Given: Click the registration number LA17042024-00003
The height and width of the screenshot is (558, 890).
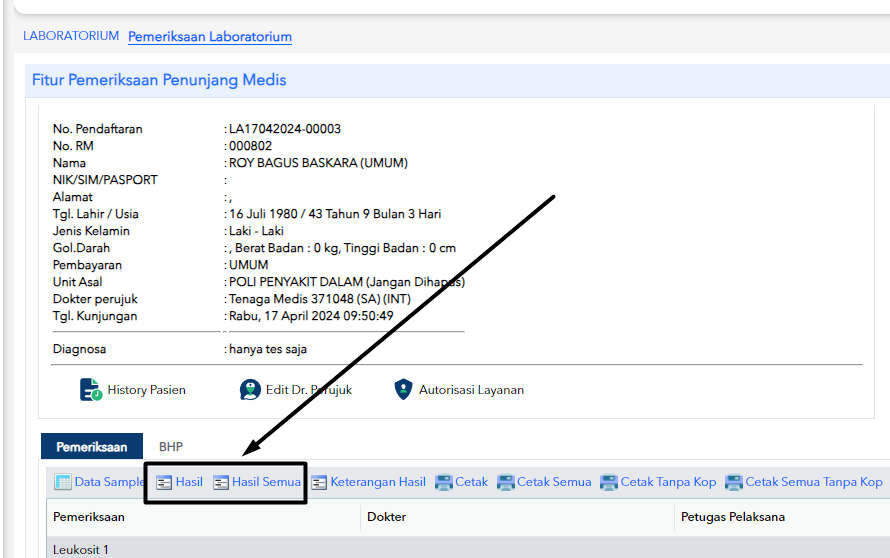Looking at the screenshot, I should coord(285,129).
